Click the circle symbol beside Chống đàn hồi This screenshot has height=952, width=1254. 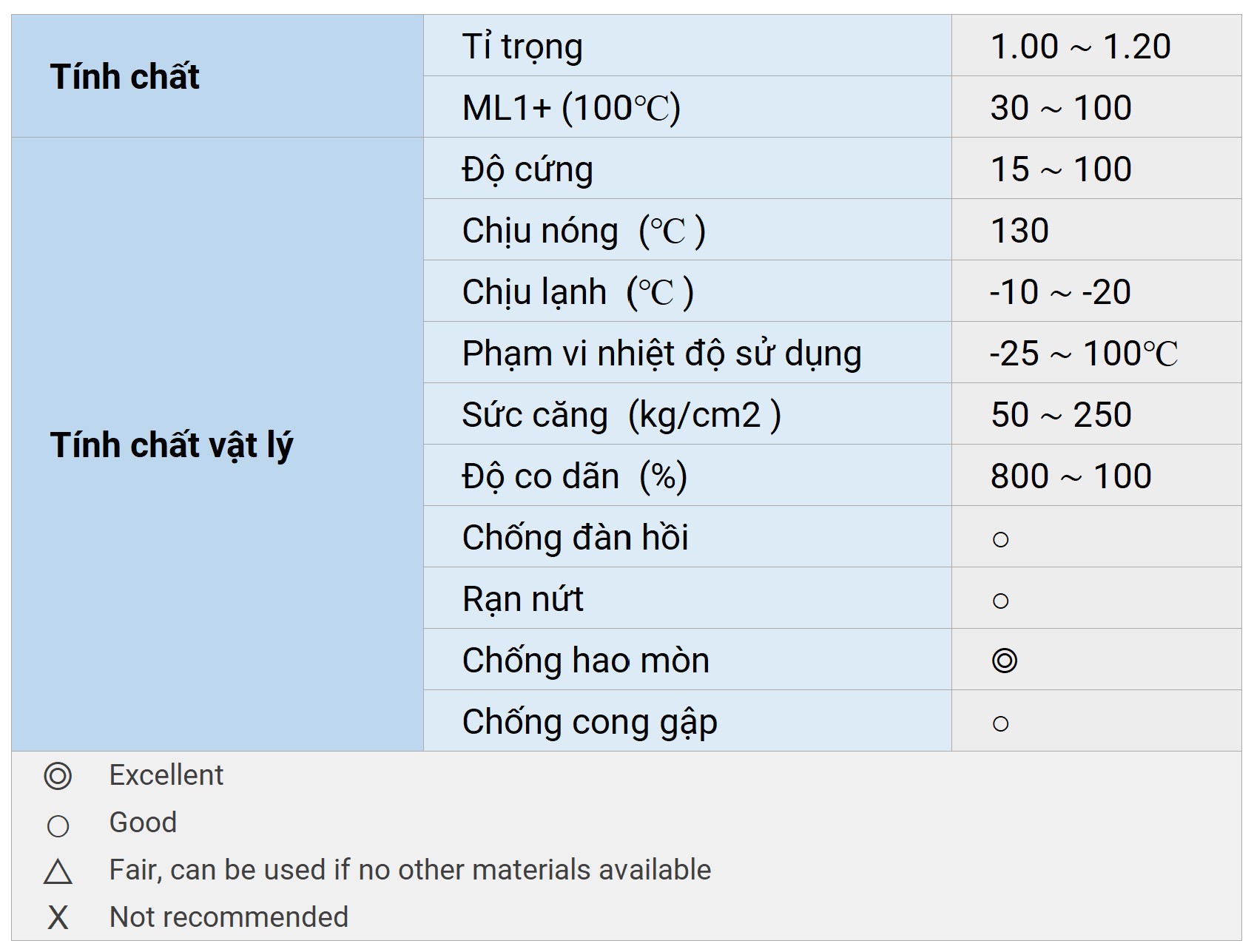pos(1000,539)
